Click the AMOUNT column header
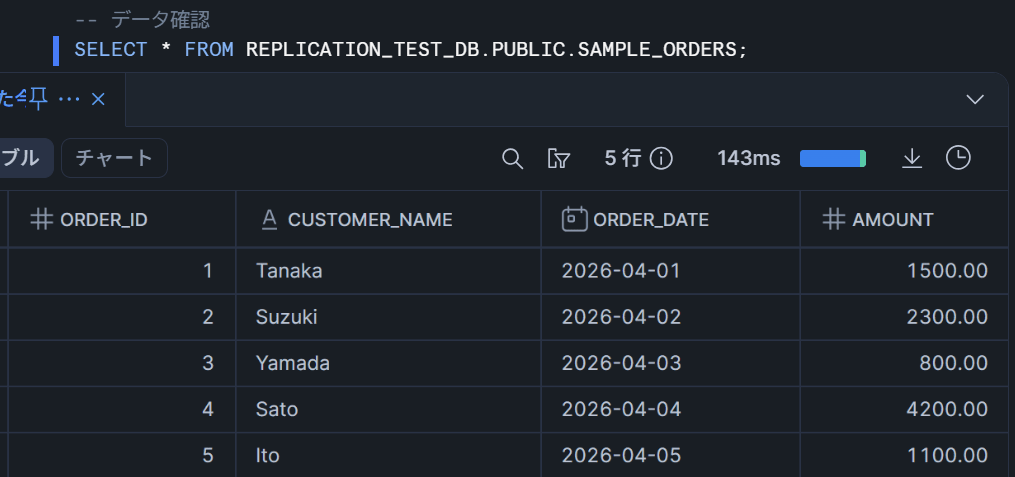 (x=892, y=219)
